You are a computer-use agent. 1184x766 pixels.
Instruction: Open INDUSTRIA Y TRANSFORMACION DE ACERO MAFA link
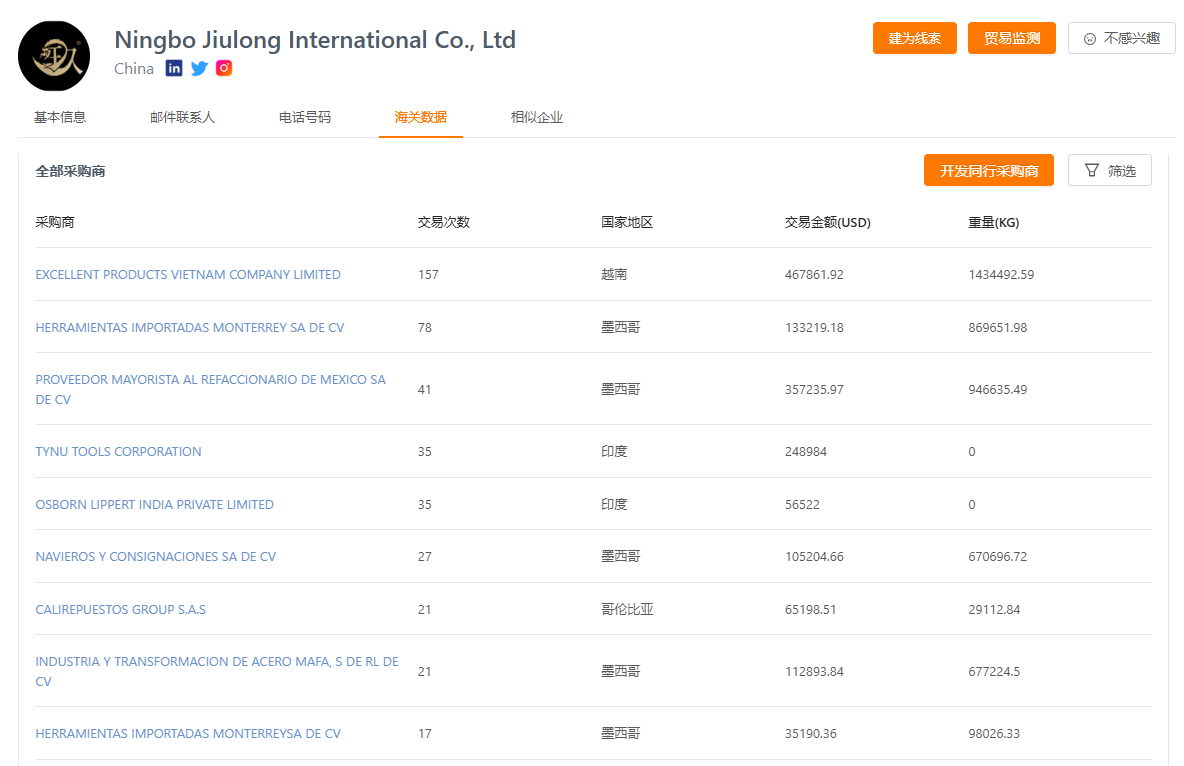tap(217, 671)
